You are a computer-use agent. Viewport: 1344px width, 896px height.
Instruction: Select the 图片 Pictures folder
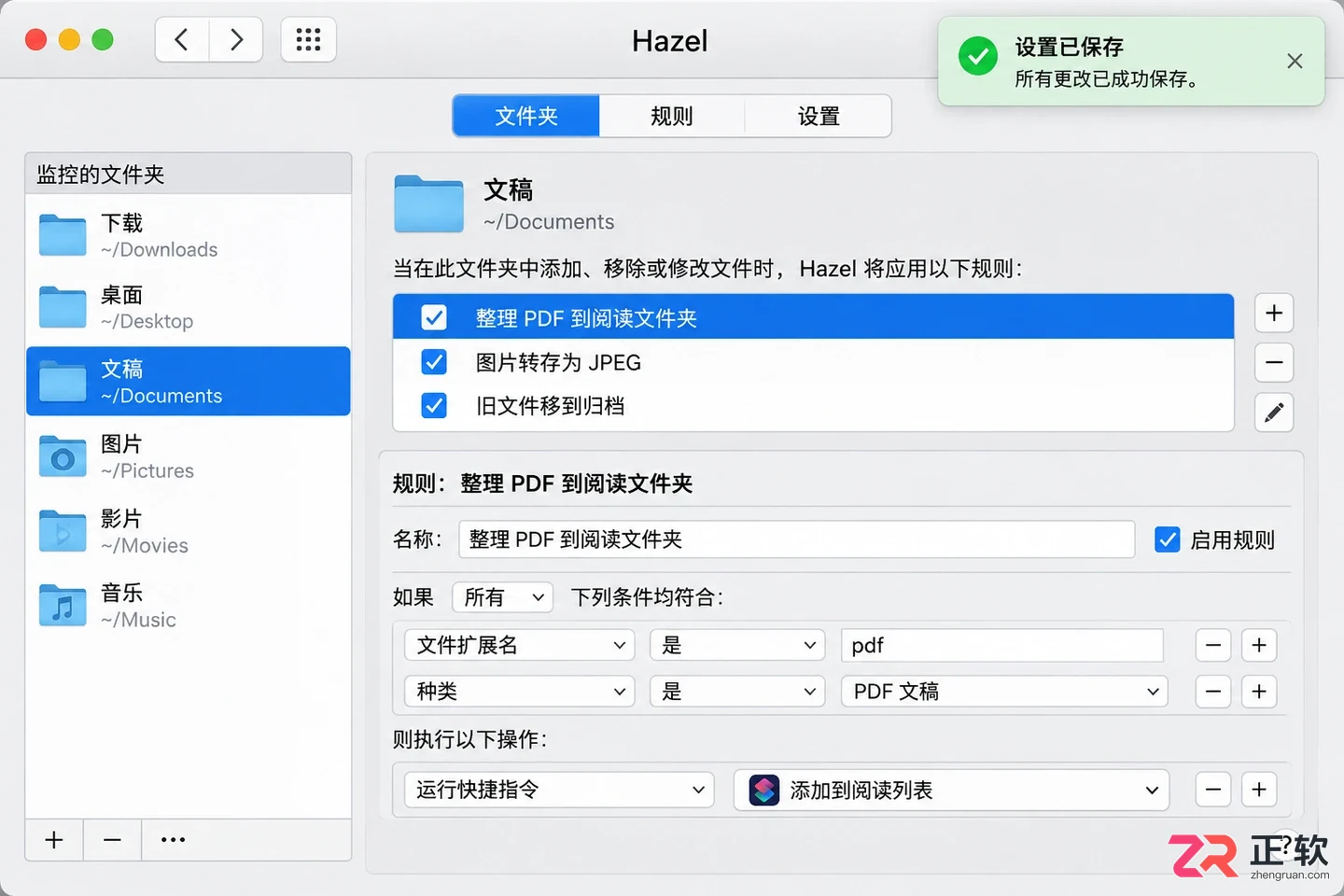(x=189, y=456)
